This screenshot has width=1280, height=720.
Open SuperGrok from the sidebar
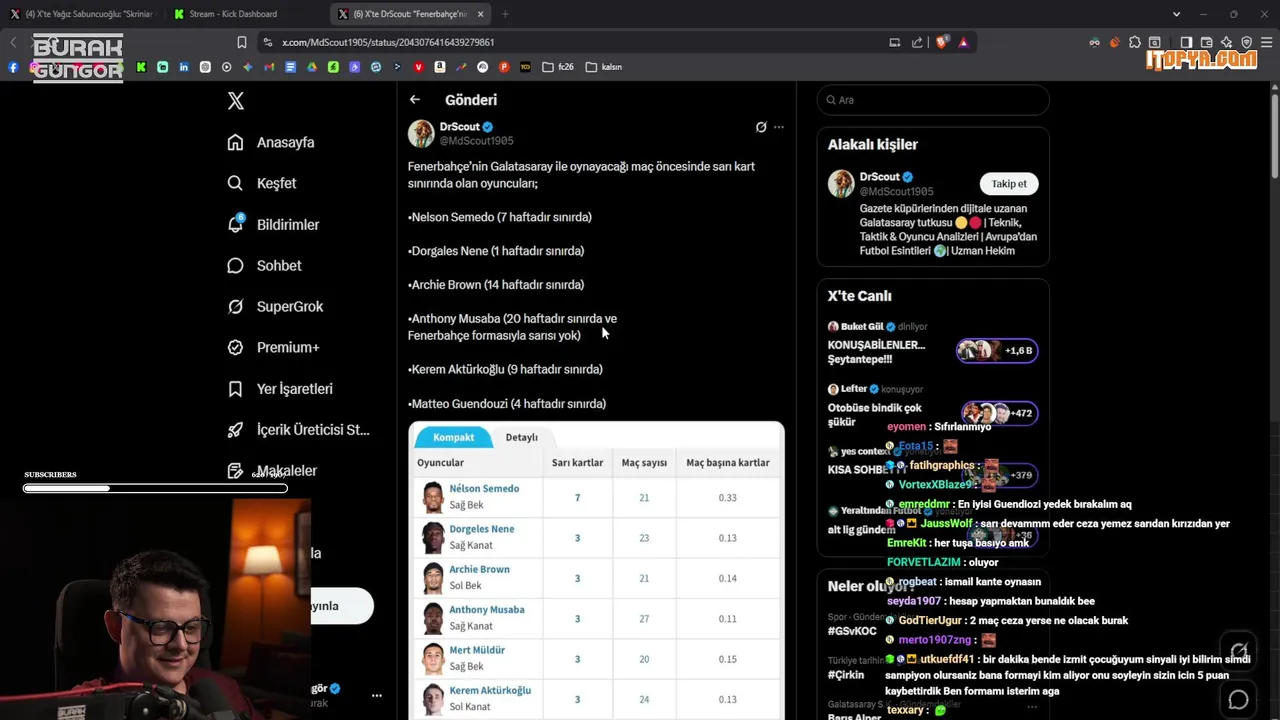tap(275, 306)
